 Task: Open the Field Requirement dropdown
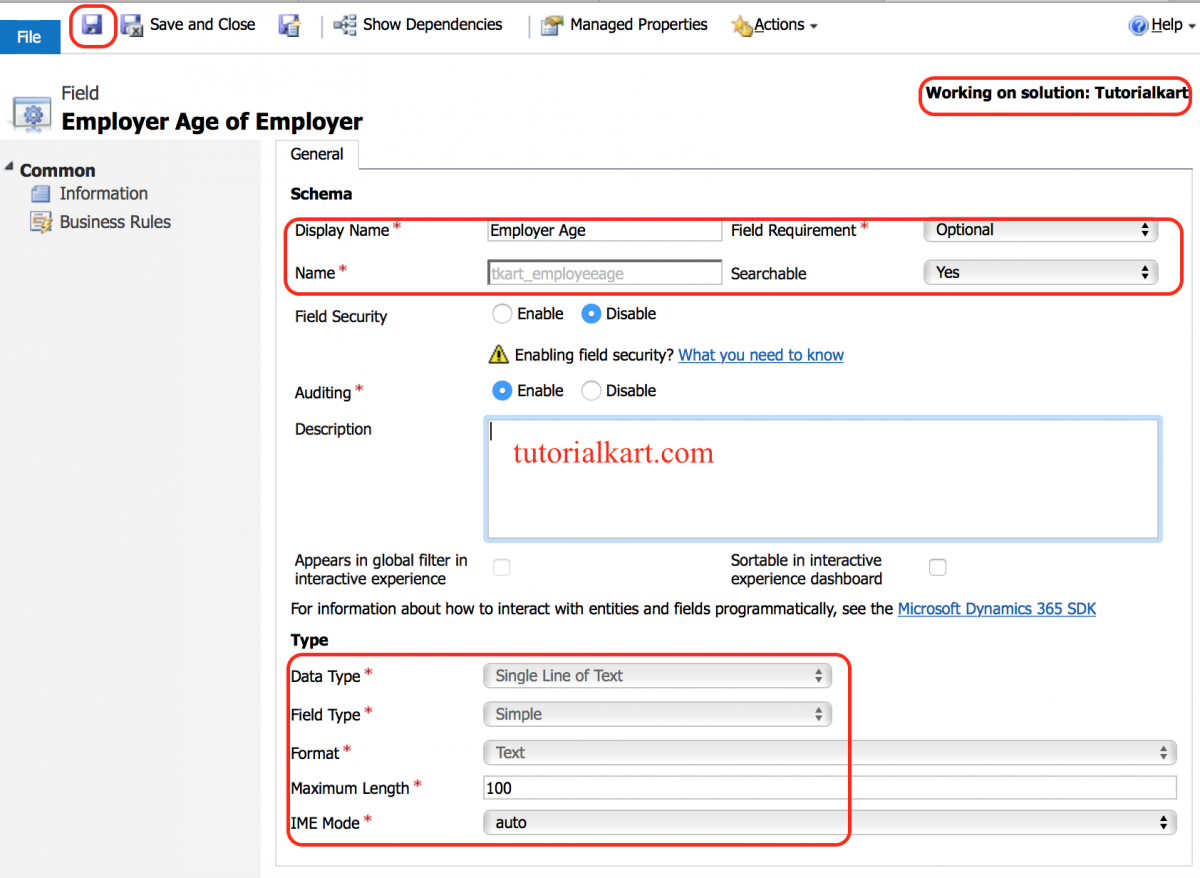(1040, 229)
